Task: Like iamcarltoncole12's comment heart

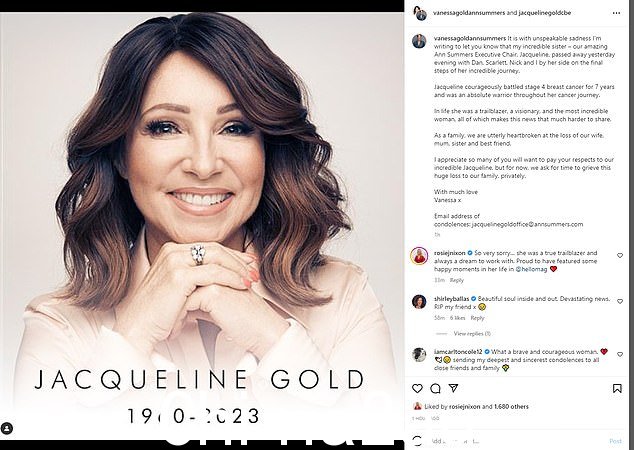Action: [x=620, y=354]
